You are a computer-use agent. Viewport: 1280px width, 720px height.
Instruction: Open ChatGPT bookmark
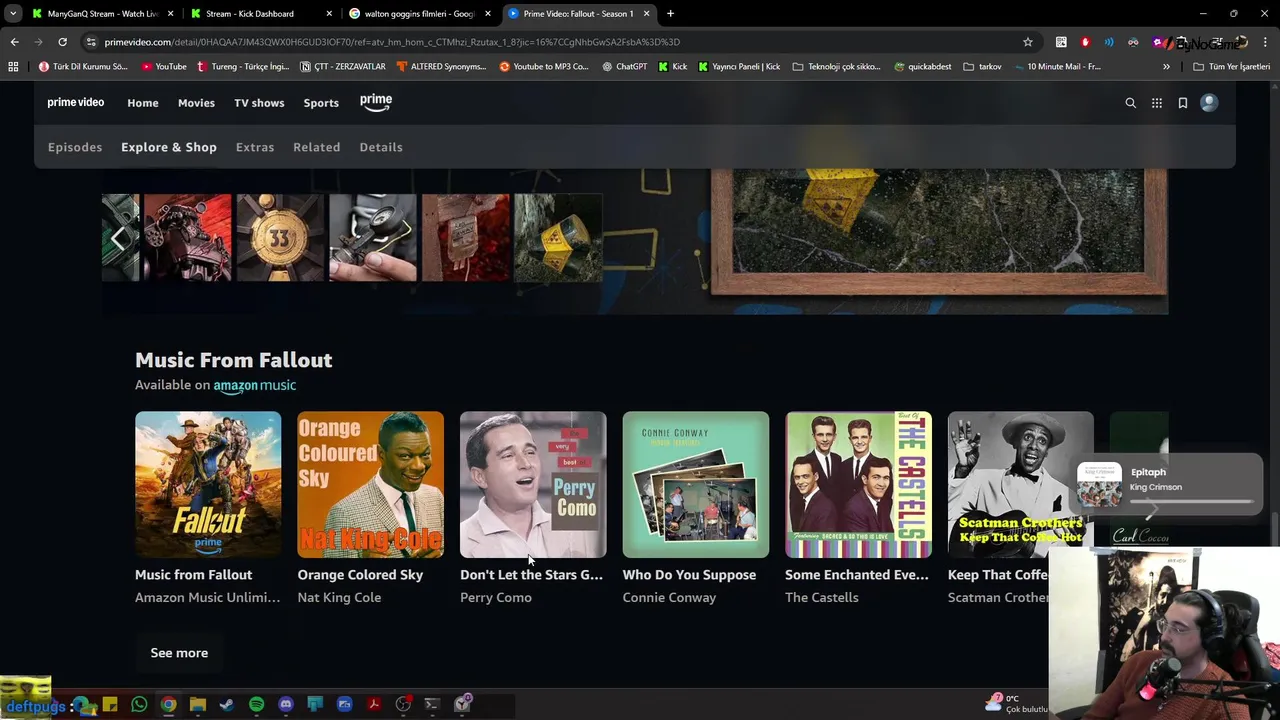tap(624, 66)
